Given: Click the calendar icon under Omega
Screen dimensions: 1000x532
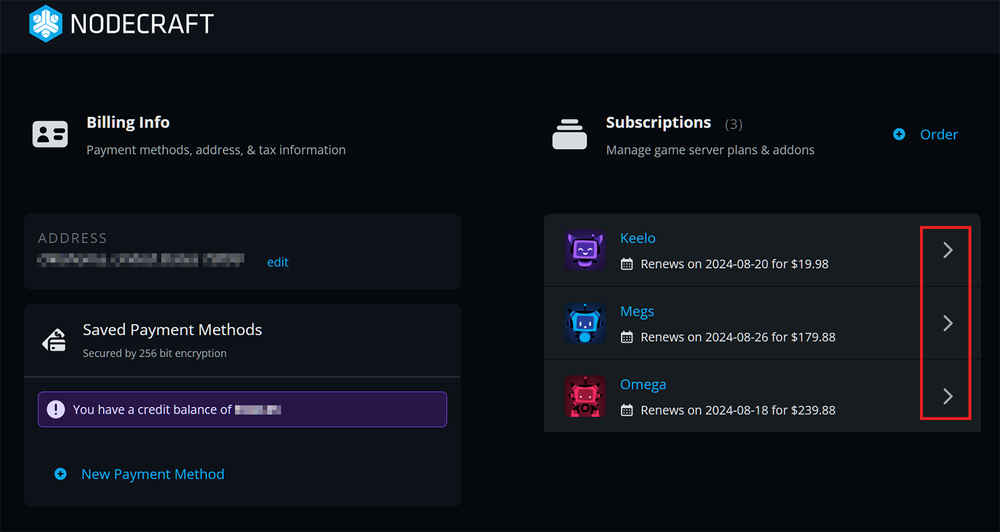Looking at the screenshot, I should click(x=627, y=411).
